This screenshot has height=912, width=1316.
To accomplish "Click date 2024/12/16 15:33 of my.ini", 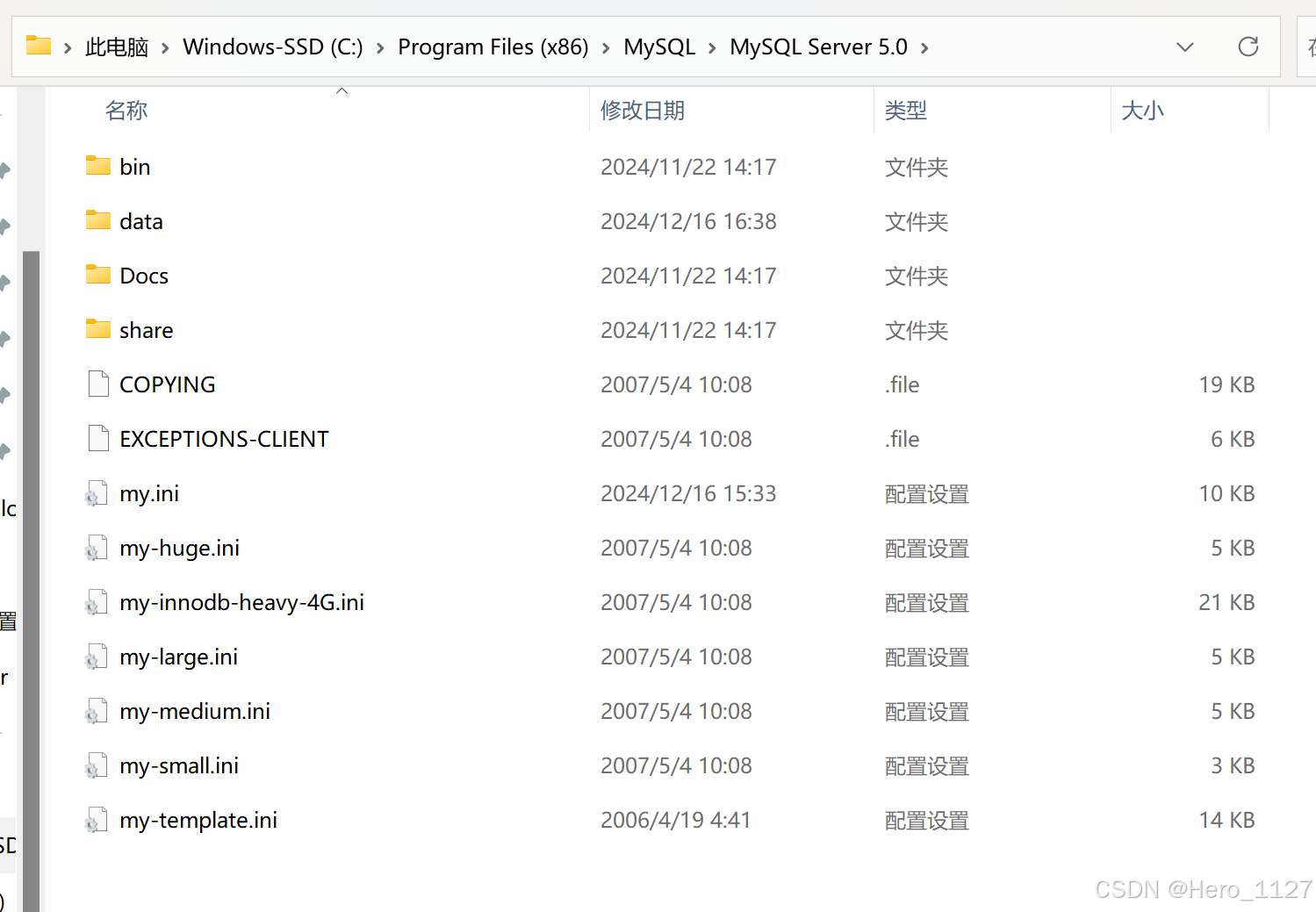I will [688, 493].
